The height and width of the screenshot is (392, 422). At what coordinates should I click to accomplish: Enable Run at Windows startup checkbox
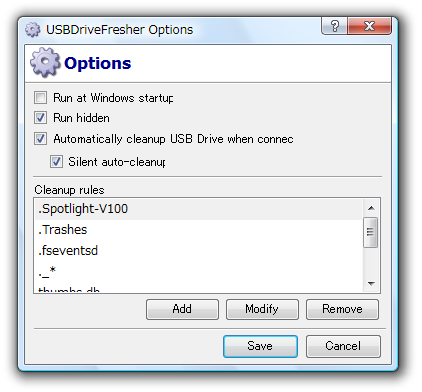(x=40, y=98)
